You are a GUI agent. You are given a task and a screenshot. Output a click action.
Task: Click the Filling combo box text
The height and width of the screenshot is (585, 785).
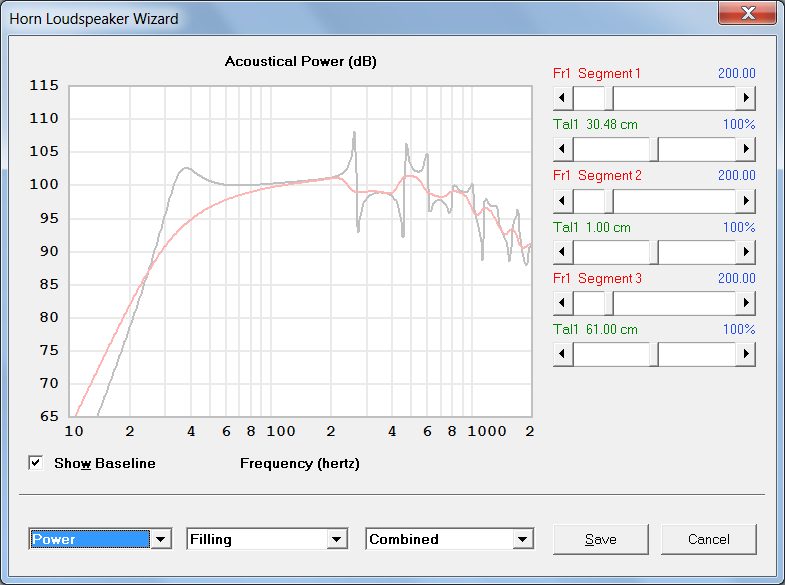pyautogui.click(x=211, y=539)
